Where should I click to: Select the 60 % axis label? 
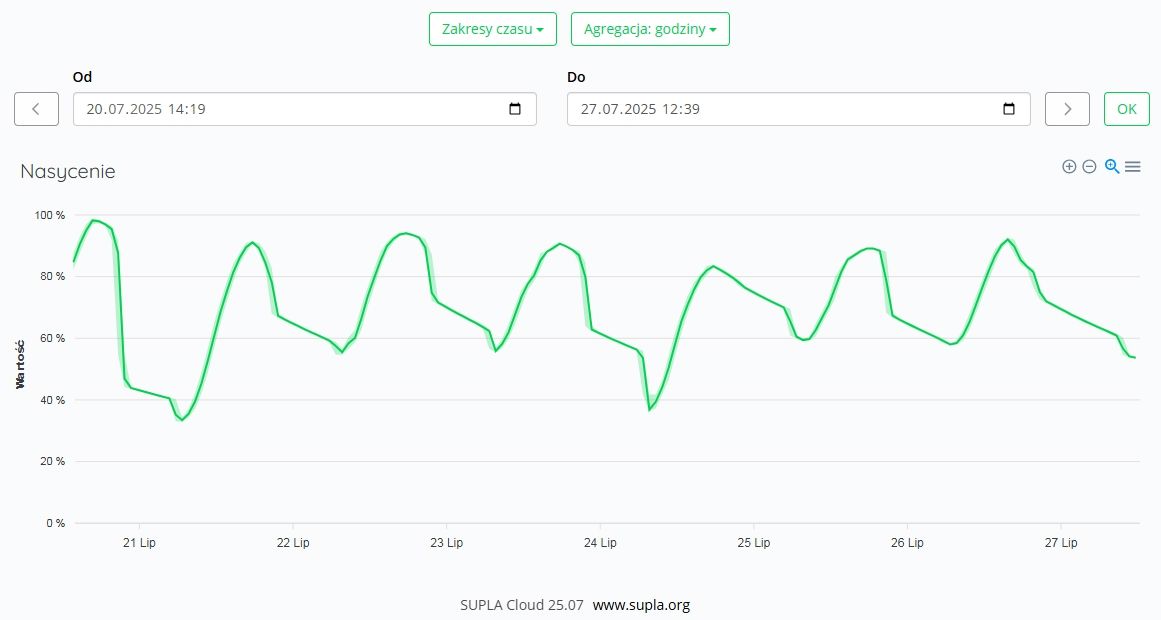click(53, 338)
